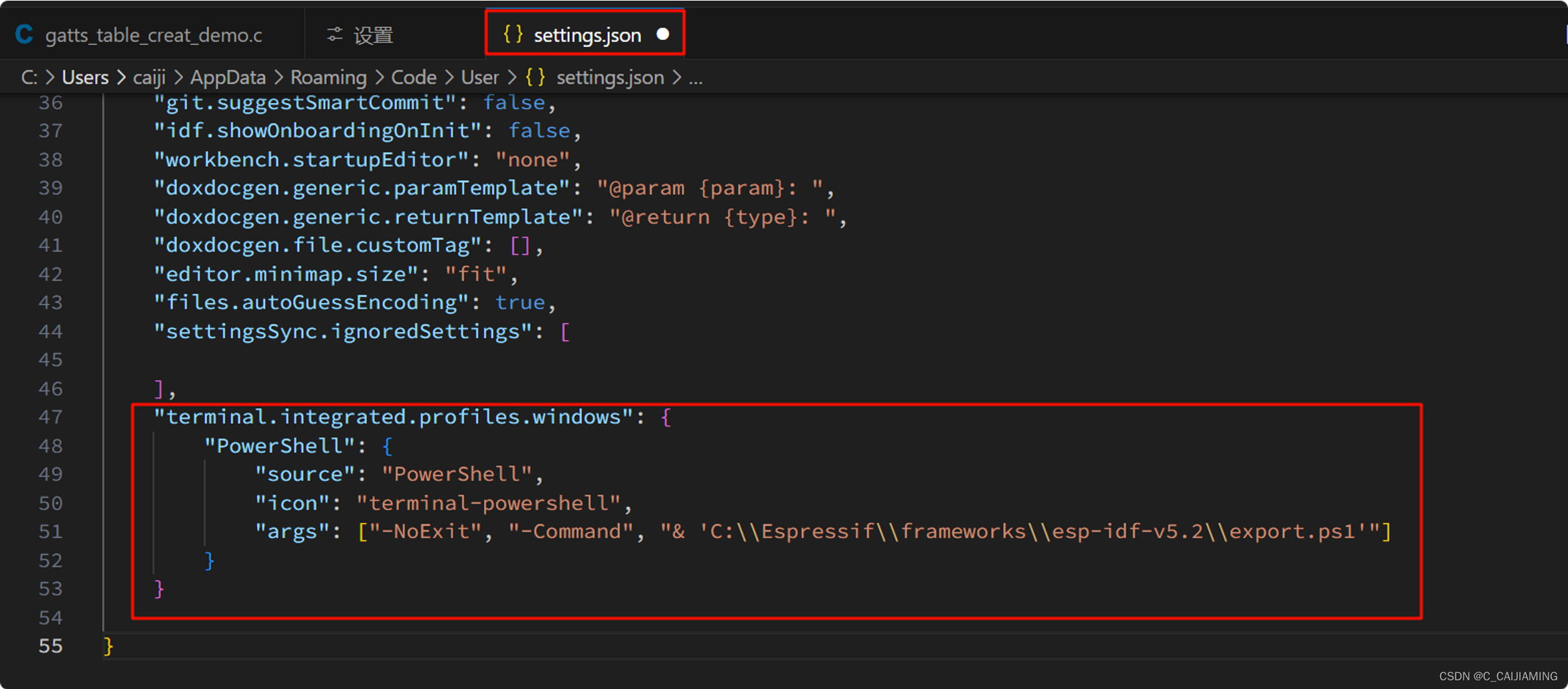Switch to gatts_table_creat_demo.c tab
Viewport: 1568px width, 689px height.
coord(153,35)
